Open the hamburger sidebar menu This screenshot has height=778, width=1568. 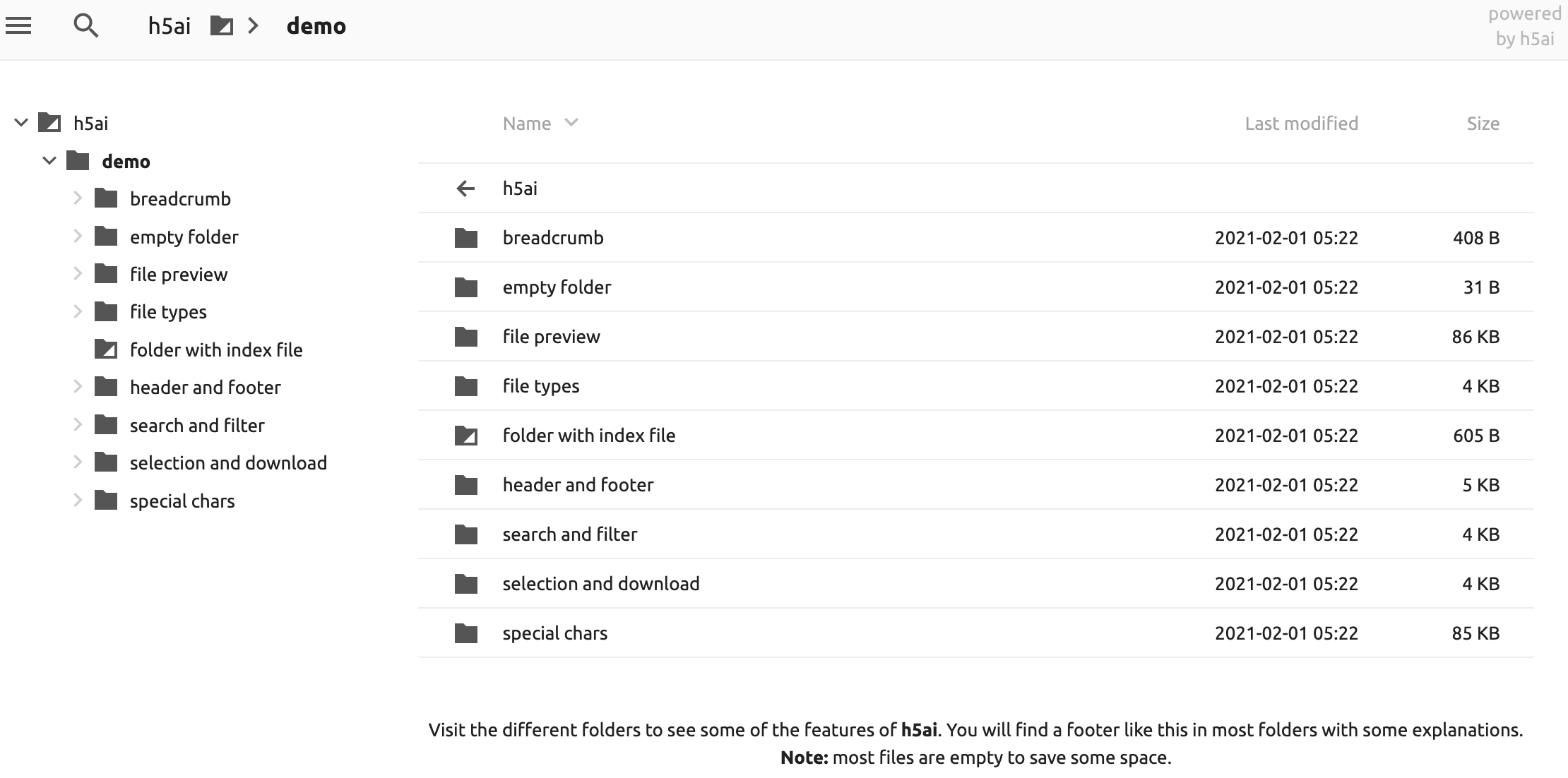pos(18,26)
